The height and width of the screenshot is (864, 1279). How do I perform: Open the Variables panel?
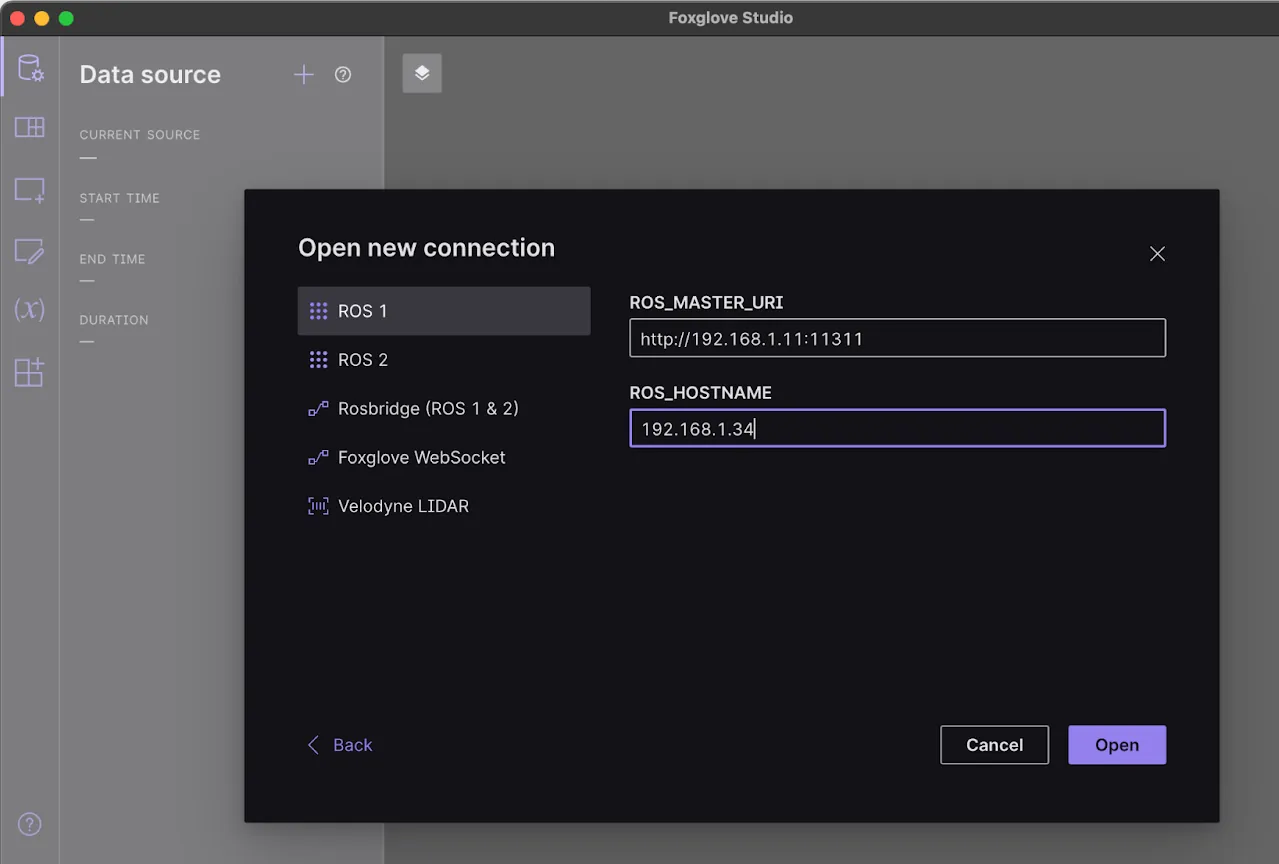point(30,310)
